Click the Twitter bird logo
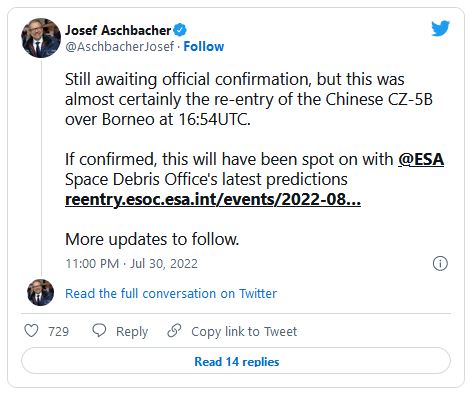The image size is (474, 396). [440, 28]
